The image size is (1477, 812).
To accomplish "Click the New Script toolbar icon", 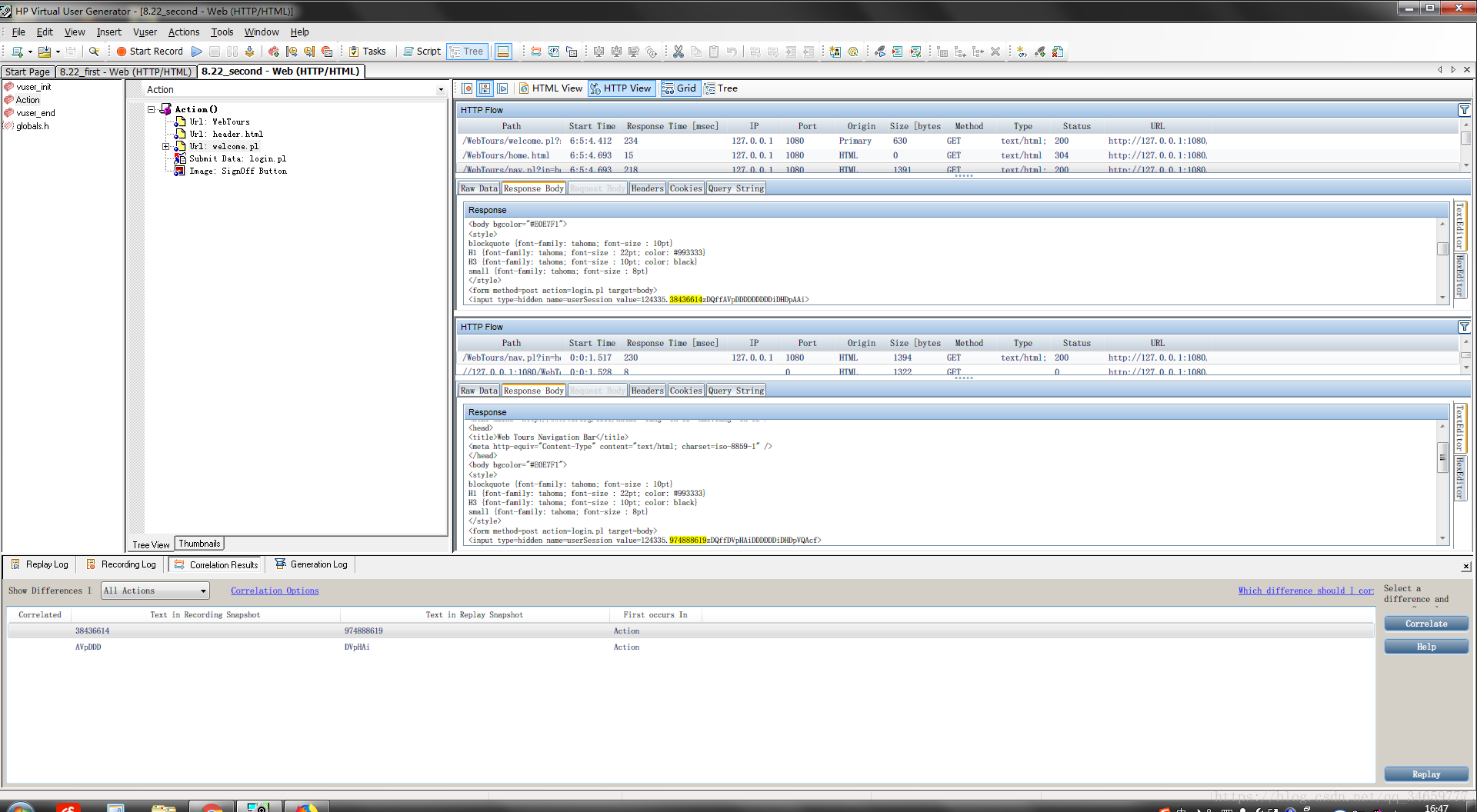I will pyautogui.click(x=17, y=52).
